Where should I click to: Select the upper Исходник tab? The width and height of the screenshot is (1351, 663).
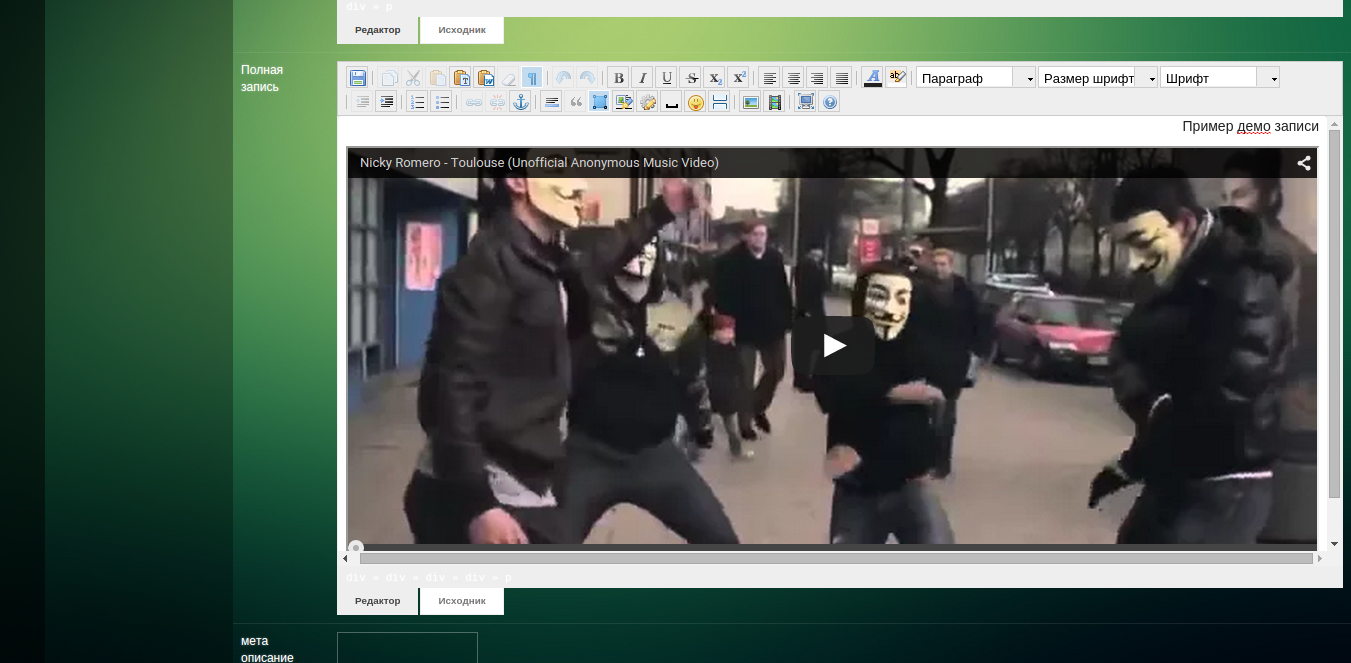tap(462, 30)
